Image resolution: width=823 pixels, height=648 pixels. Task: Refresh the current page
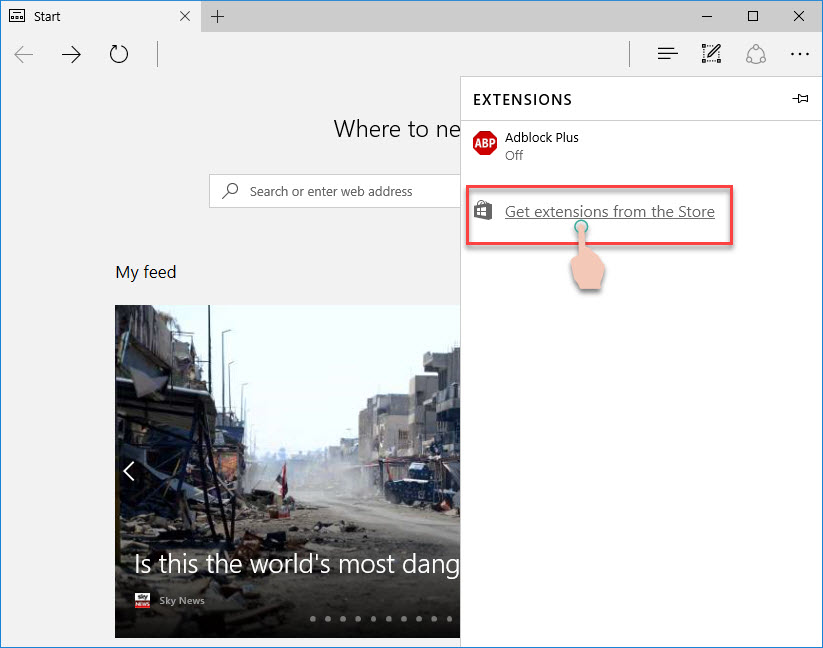119,54
